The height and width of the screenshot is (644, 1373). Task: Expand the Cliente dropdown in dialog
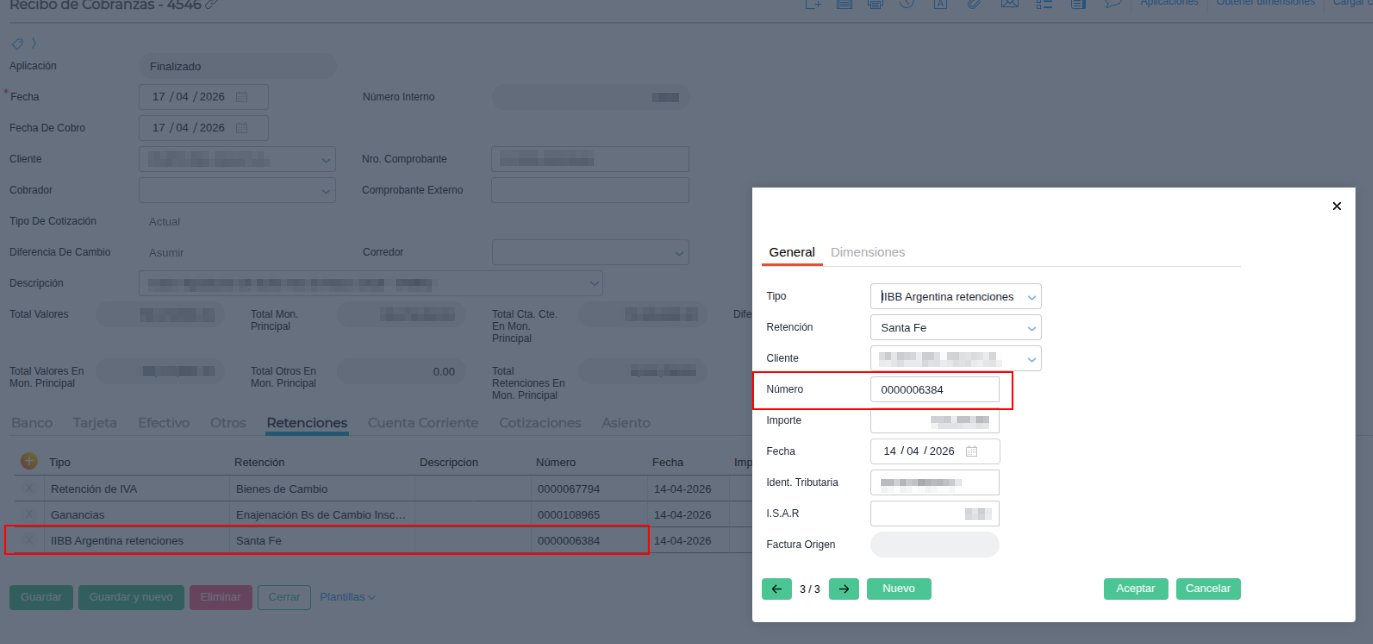[x=1032, y=358]
